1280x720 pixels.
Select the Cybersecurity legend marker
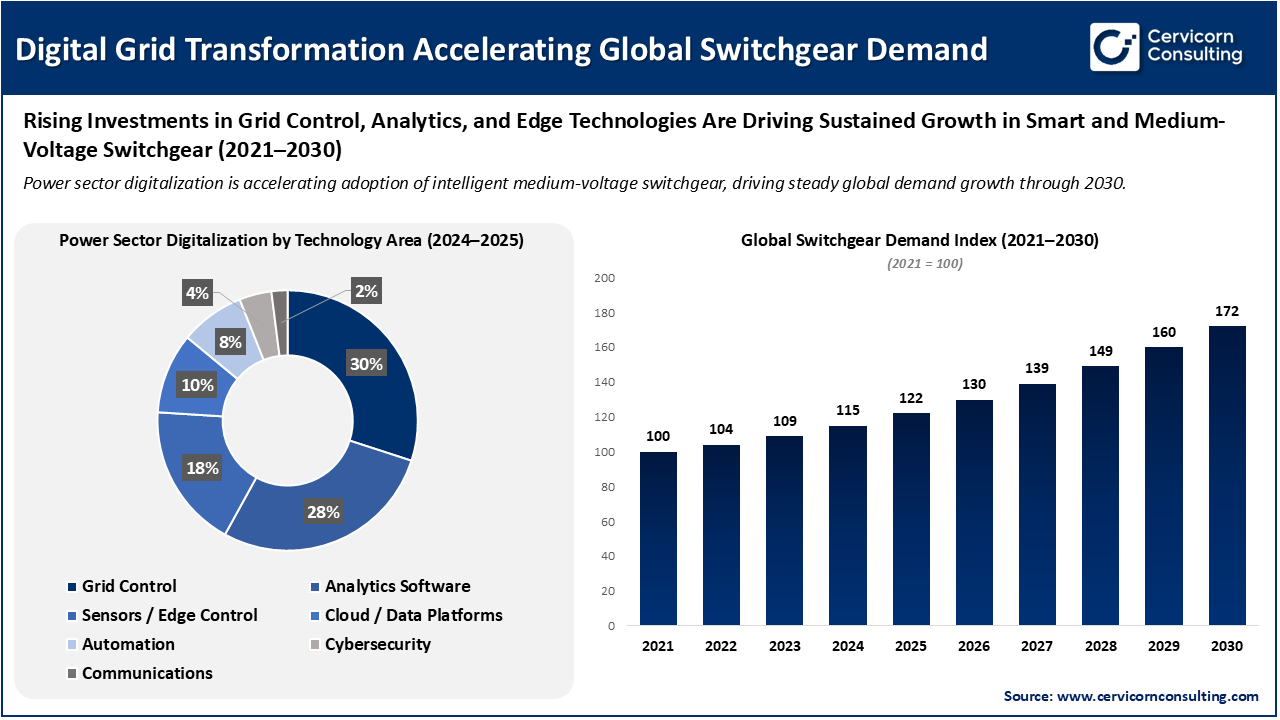pos(315,644)
